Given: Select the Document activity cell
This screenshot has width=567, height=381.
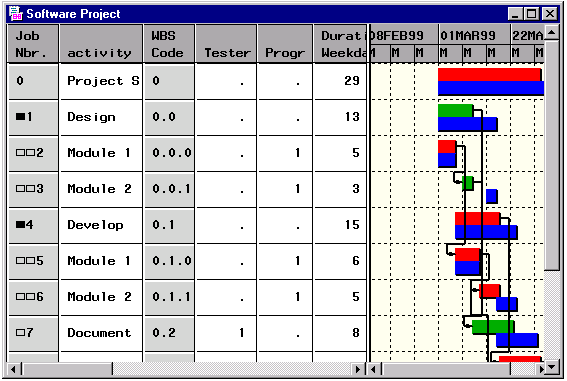Looking at the screenshot, I should 101,333.
